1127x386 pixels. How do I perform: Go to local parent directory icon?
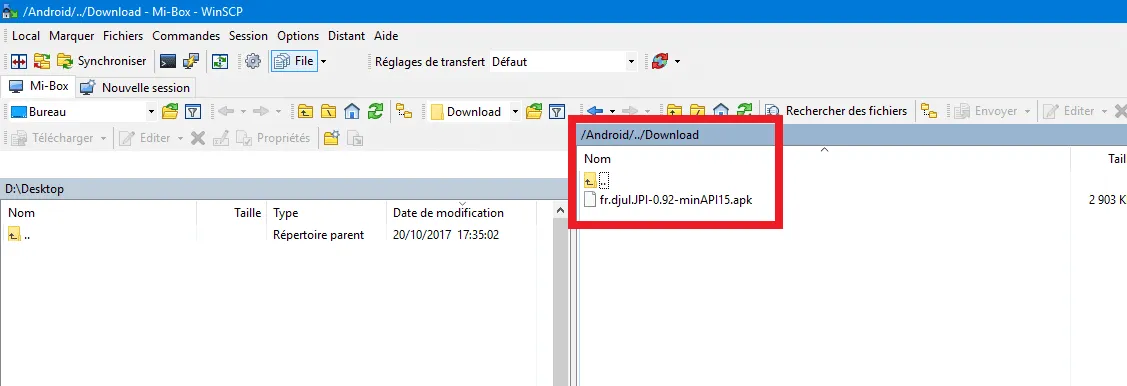pos(305,111)
